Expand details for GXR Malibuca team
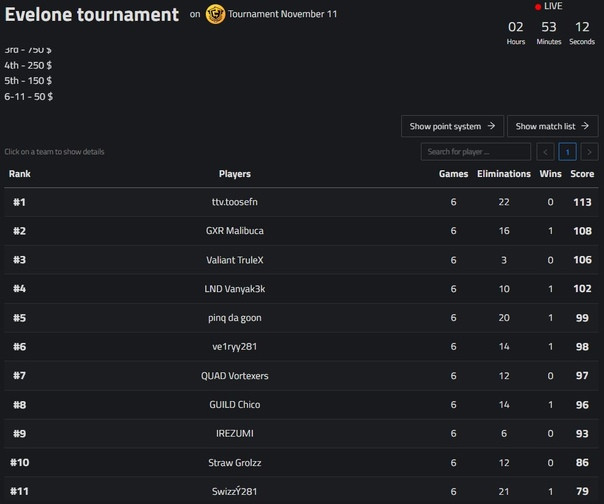Screen dimensions: 604x504 click(301, 231)
